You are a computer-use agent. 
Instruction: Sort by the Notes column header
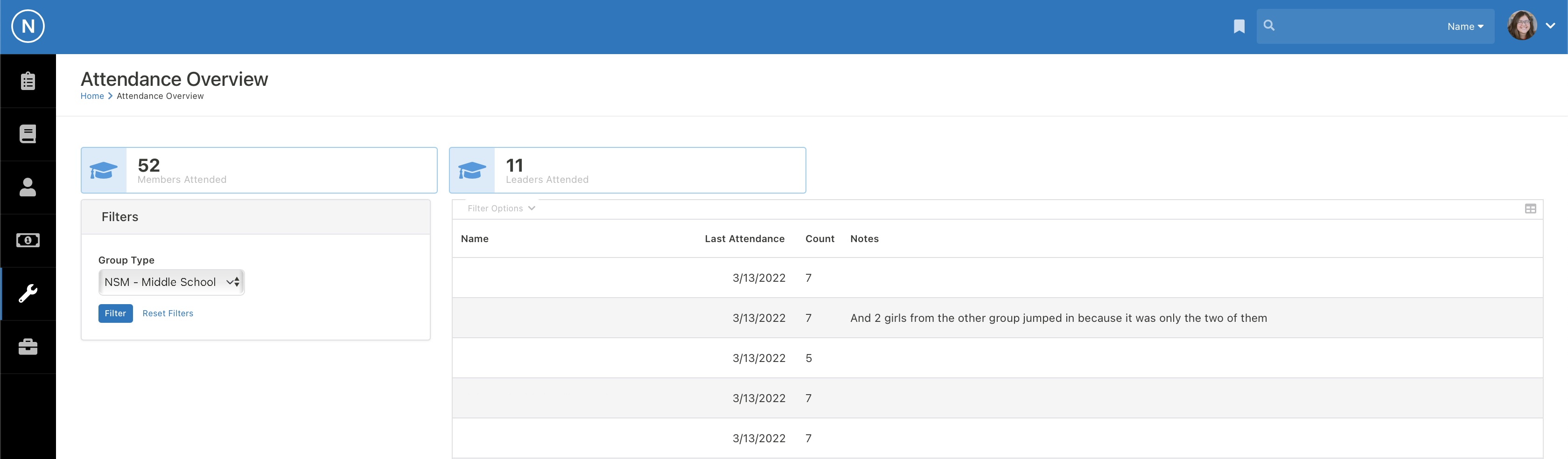864,239
